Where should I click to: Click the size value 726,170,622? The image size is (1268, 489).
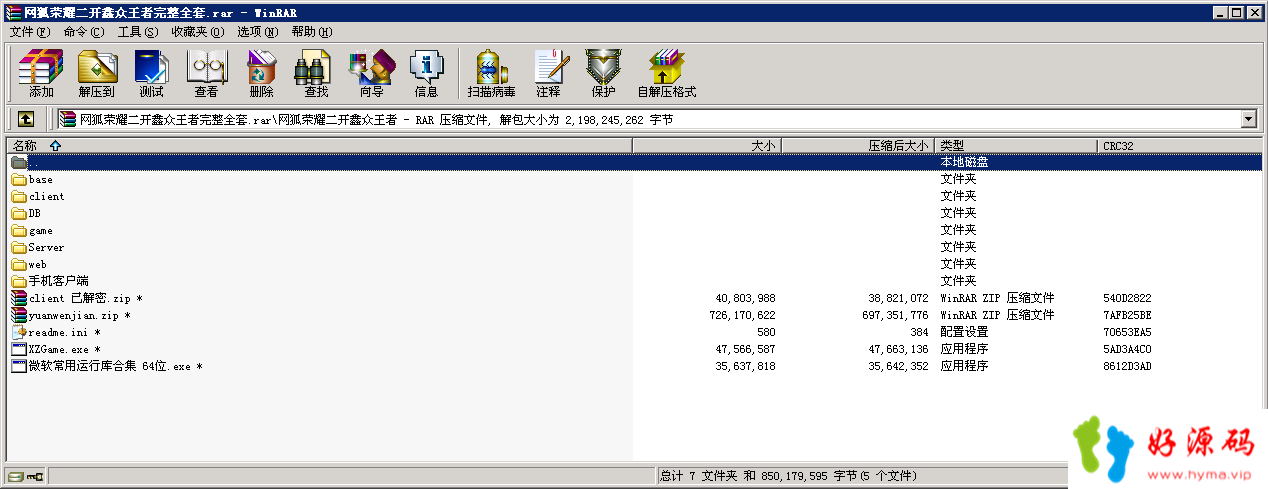742,315
